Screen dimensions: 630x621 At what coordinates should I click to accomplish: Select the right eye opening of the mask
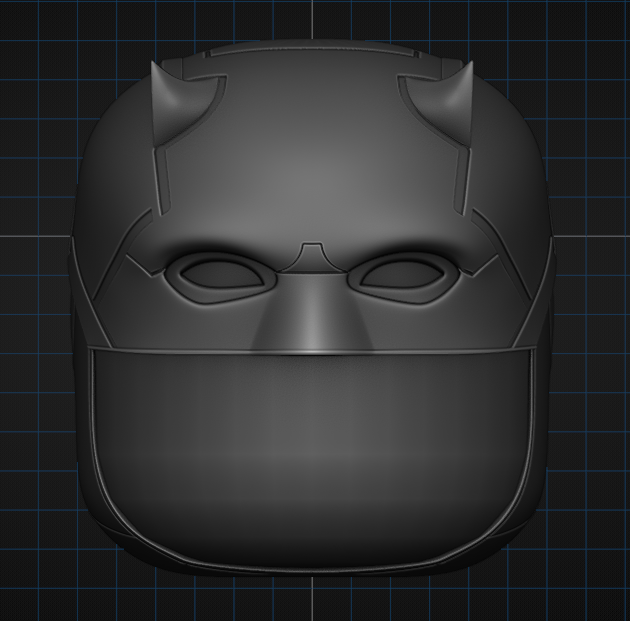point(403,274)
